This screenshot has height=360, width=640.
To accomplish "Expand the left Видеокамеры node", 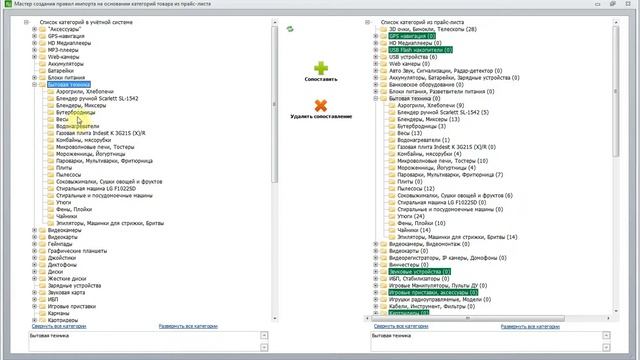I will (34, 230).
